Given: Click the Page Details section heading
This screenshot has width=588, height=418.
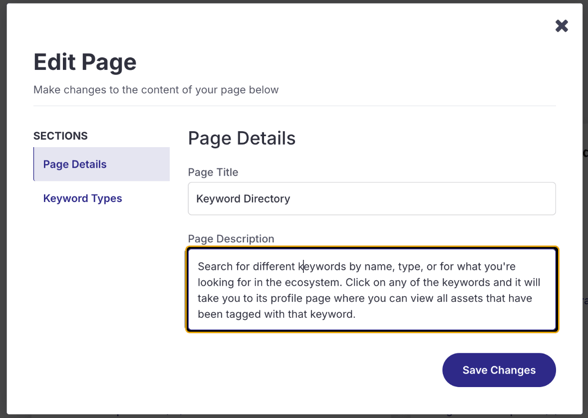Looking at the screenshot, I should [242, 138].
